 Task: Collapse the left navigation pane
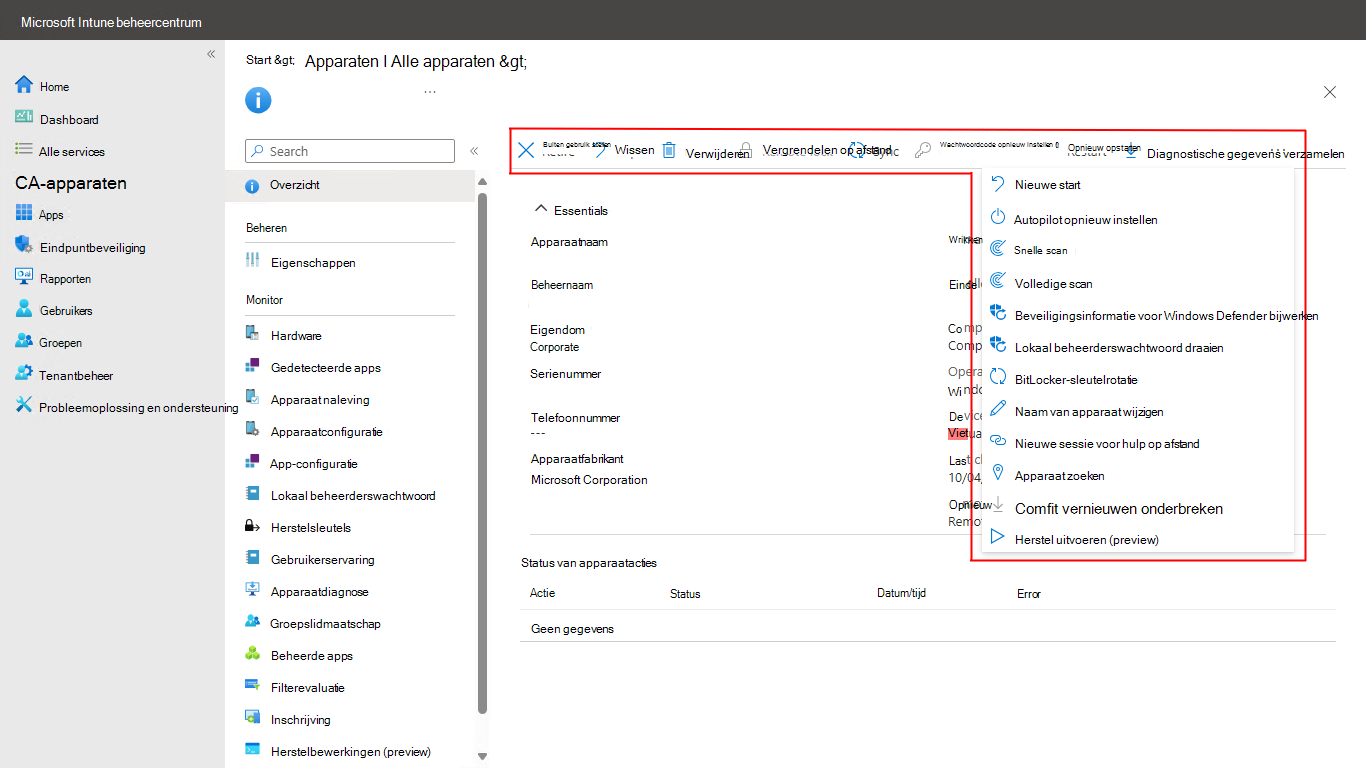point(211,54)
